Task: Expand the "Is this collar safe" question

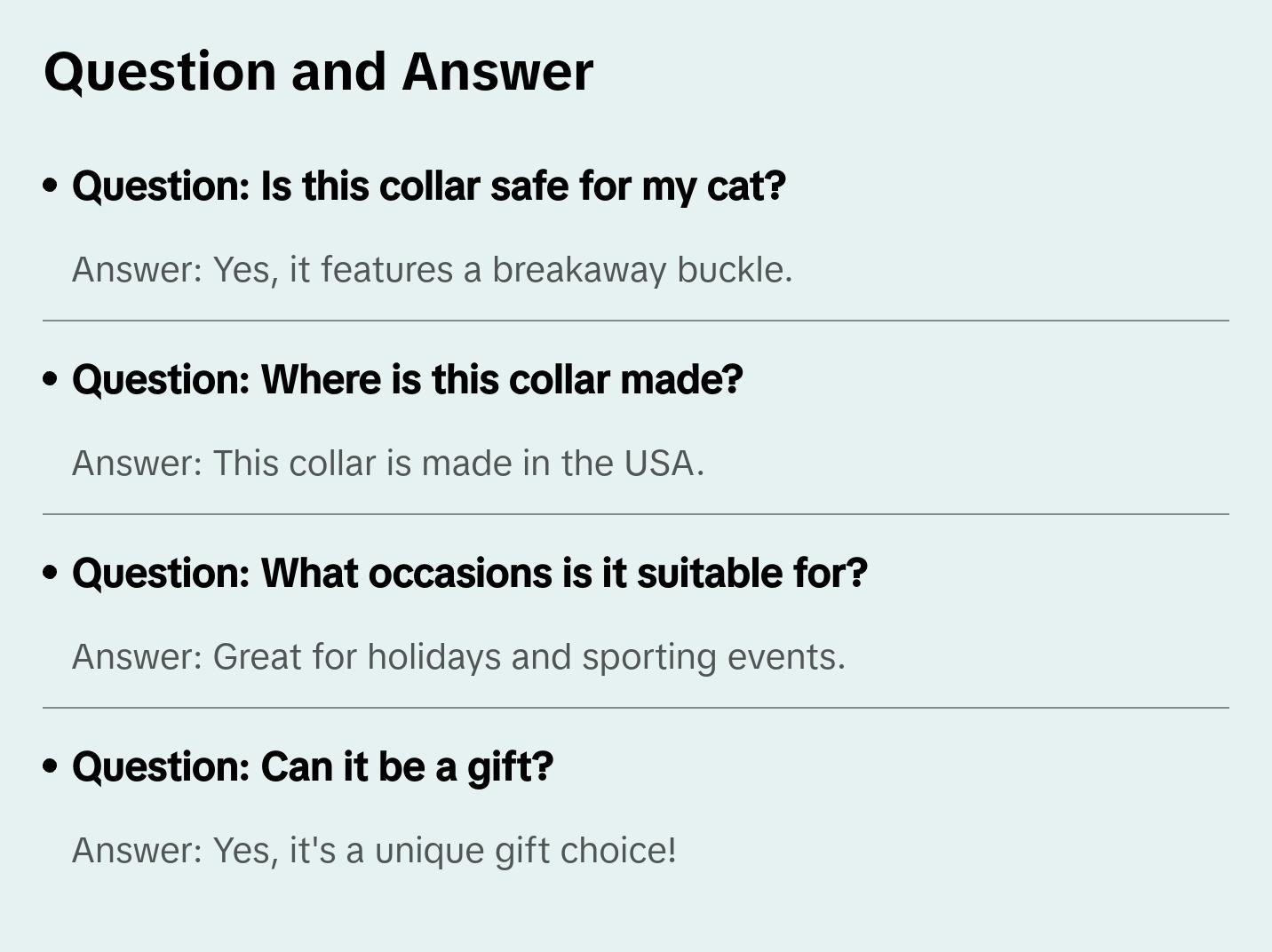Action: pyautogui.click(x=428, y=186)
